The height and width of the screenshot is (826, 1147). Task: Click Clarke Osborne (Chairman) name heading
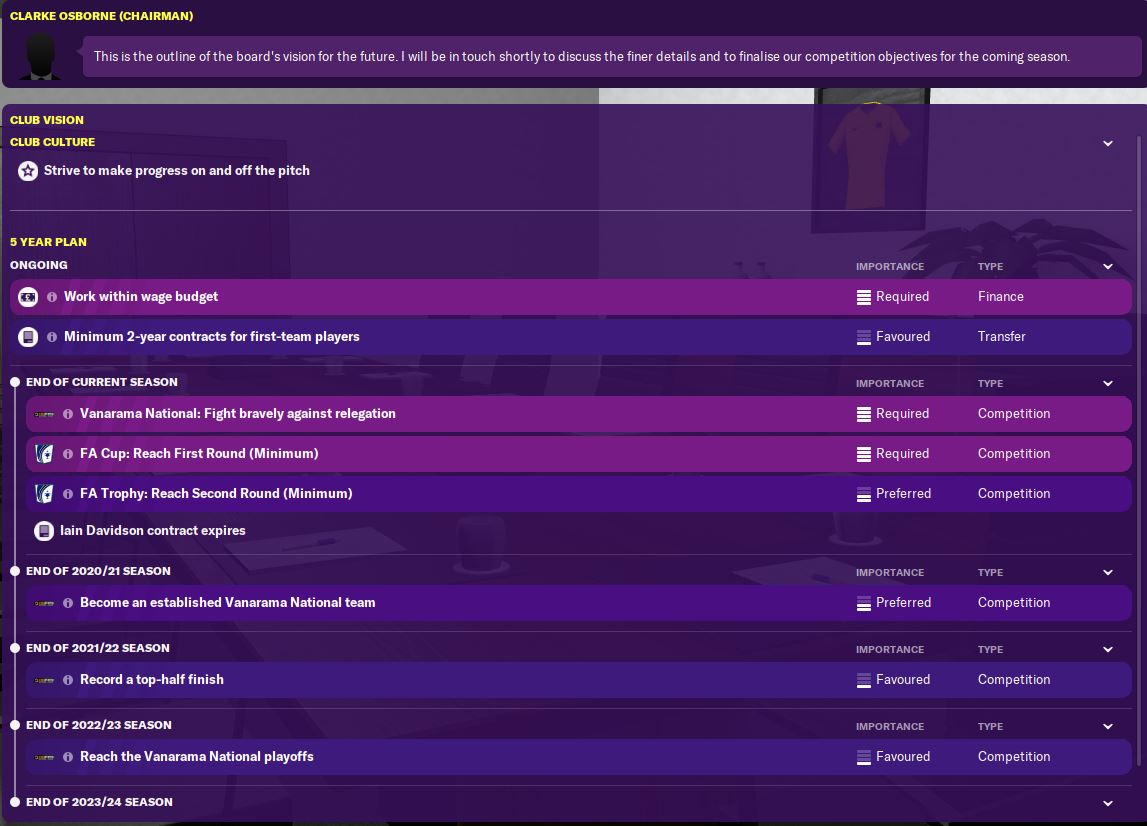102,16
